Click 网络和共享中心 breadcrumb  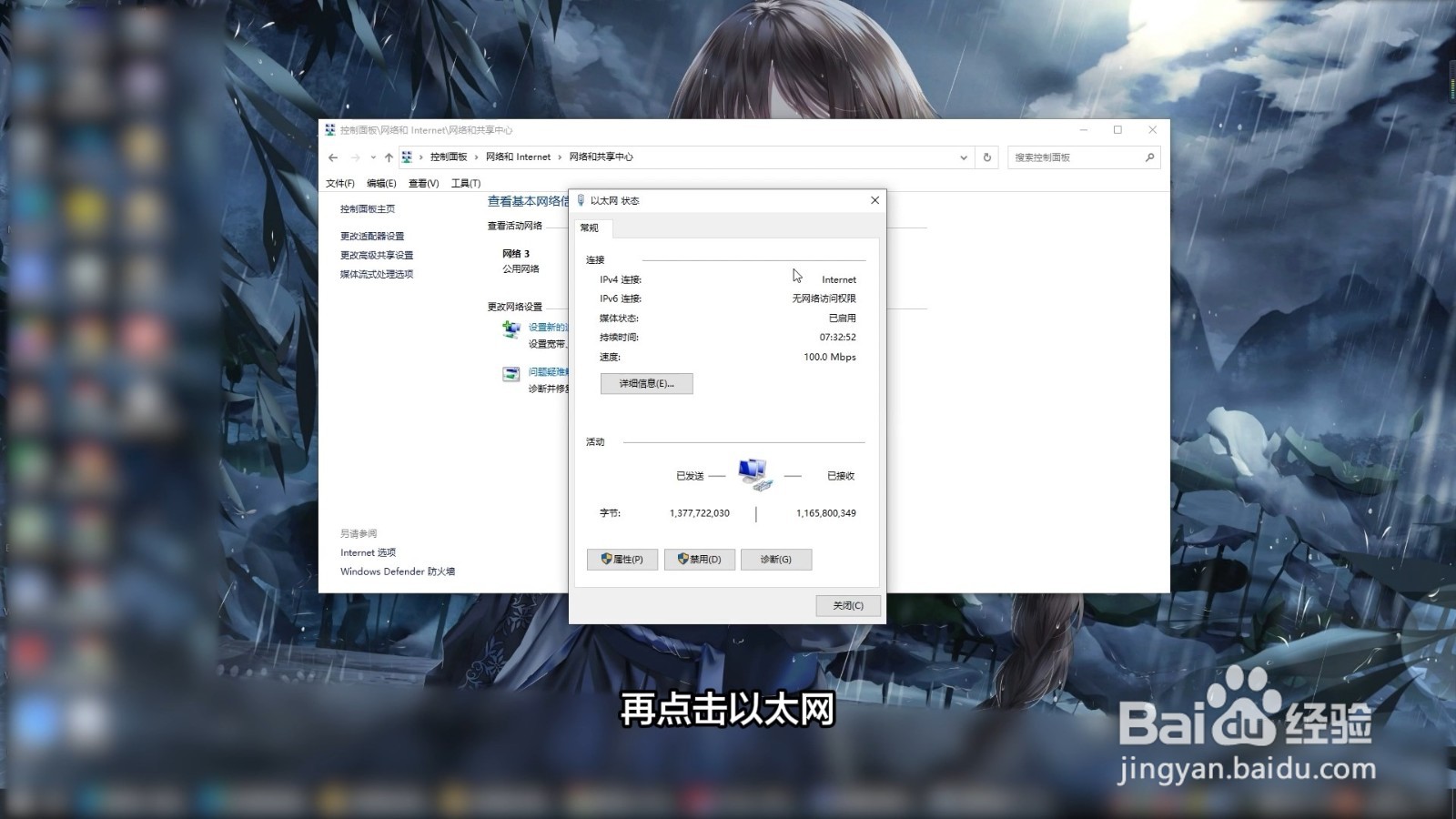pyautogui.click(x=602, y=157)
